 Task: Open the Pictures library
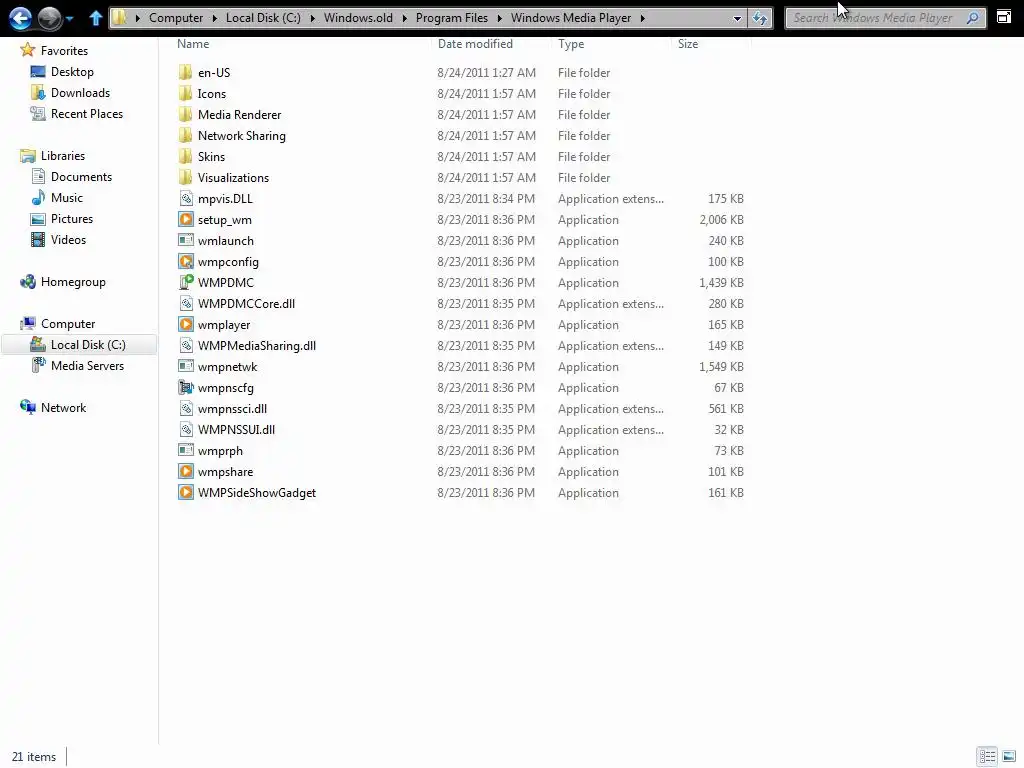tap(72, 219)
